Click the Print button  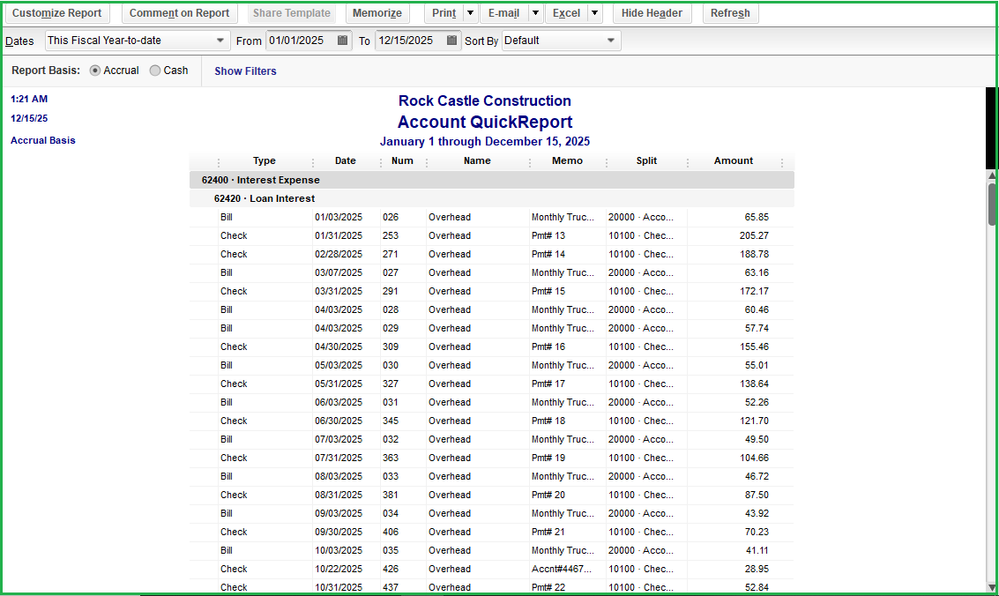(444, 13)
